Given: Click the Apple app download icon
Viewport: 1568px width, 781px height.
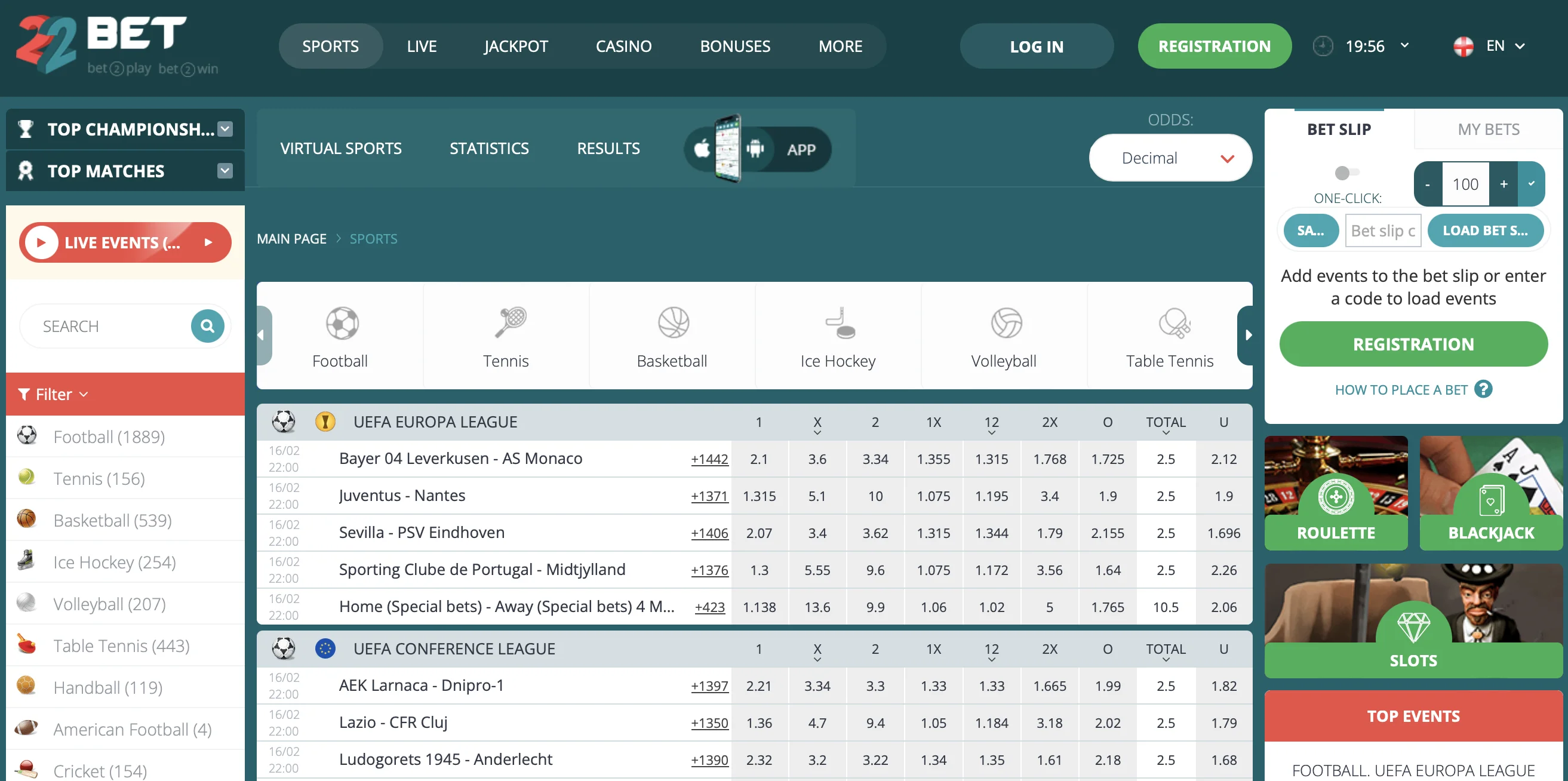Looking at the screenshot, I should 702,148.
